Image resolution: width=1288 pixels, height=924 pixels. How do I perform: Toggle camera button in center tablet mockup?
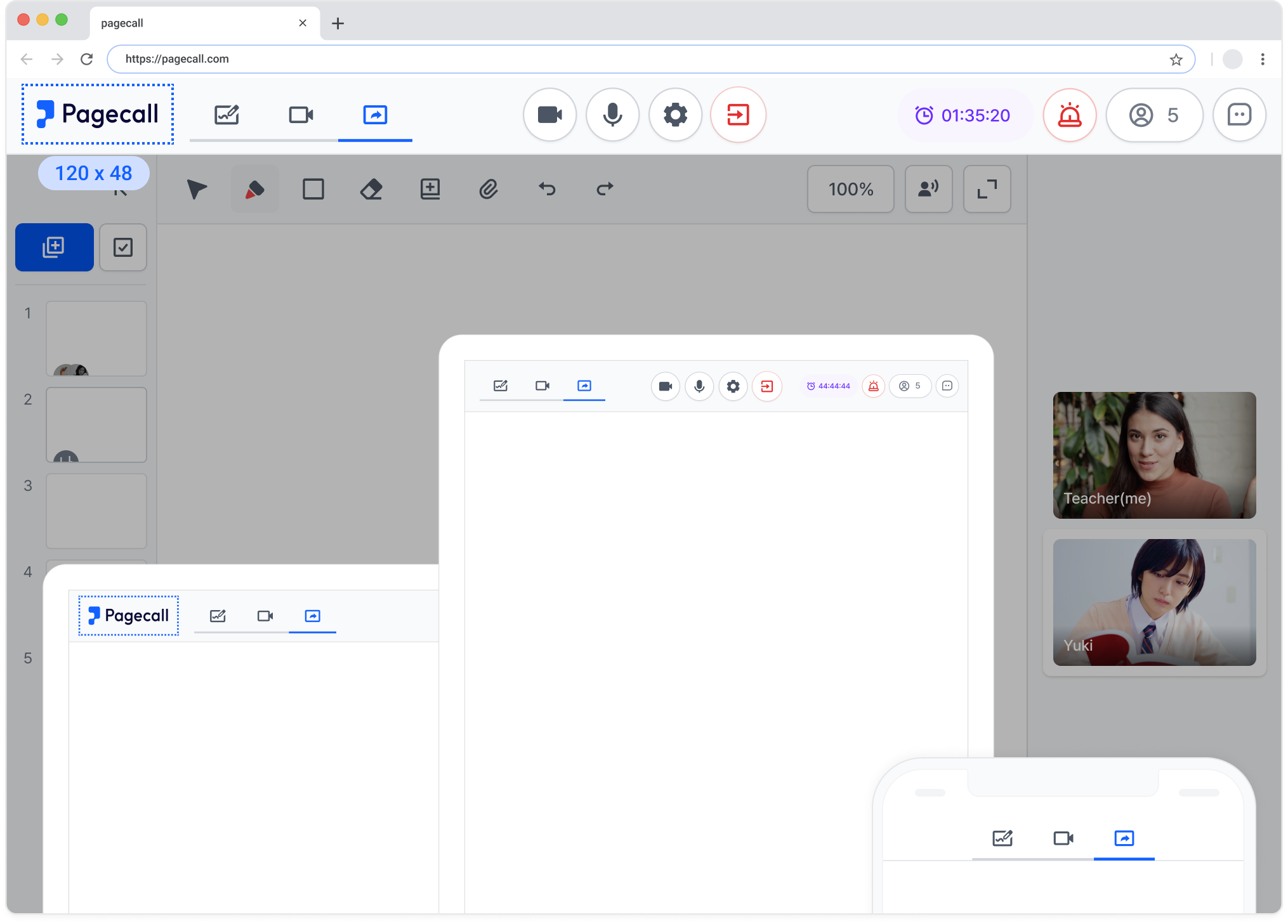tap(666, 386)
